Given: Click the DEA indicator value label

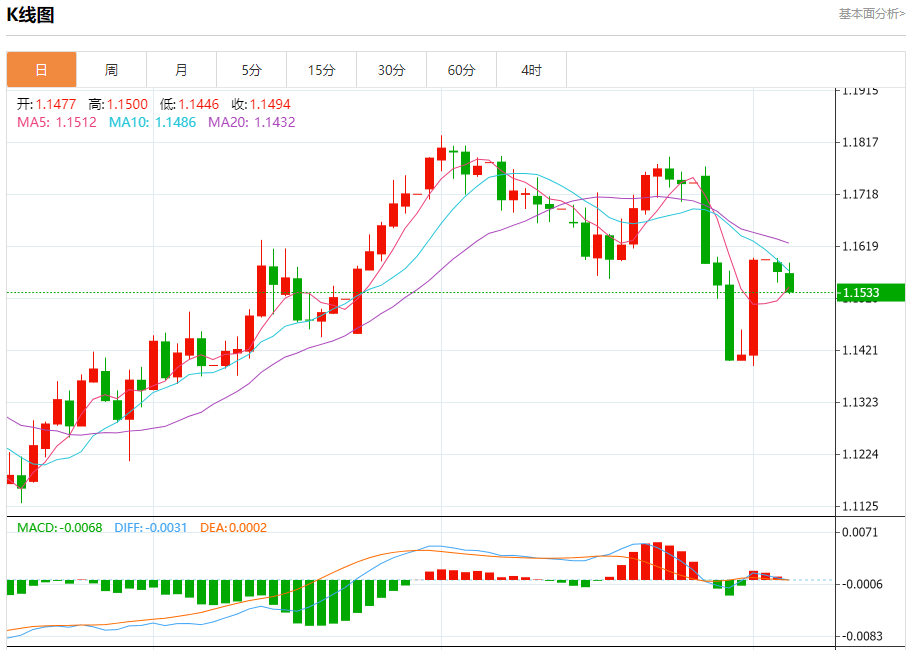Looking at the screenshot, I should click(233, 528).
